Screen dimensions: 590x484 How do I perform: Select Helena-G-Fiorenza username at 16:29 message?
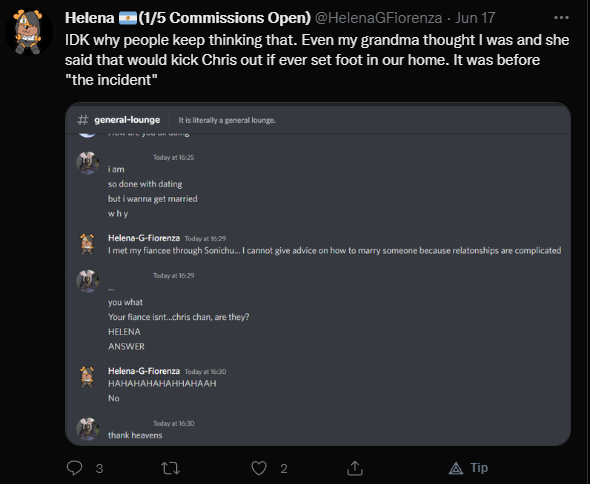pos(144,238)
